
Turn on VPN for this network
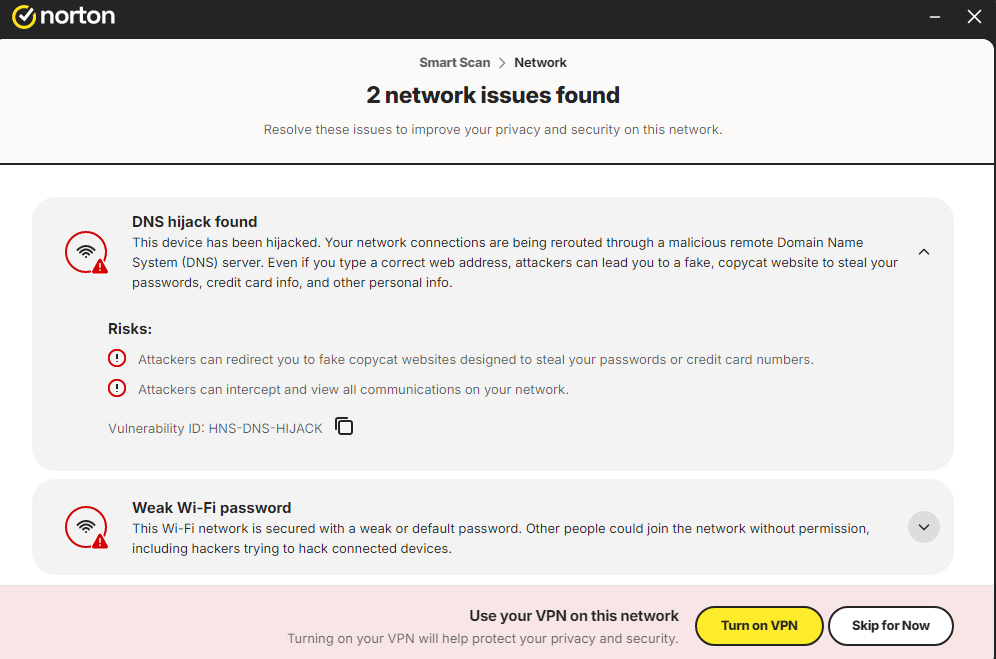pos(759,625)
